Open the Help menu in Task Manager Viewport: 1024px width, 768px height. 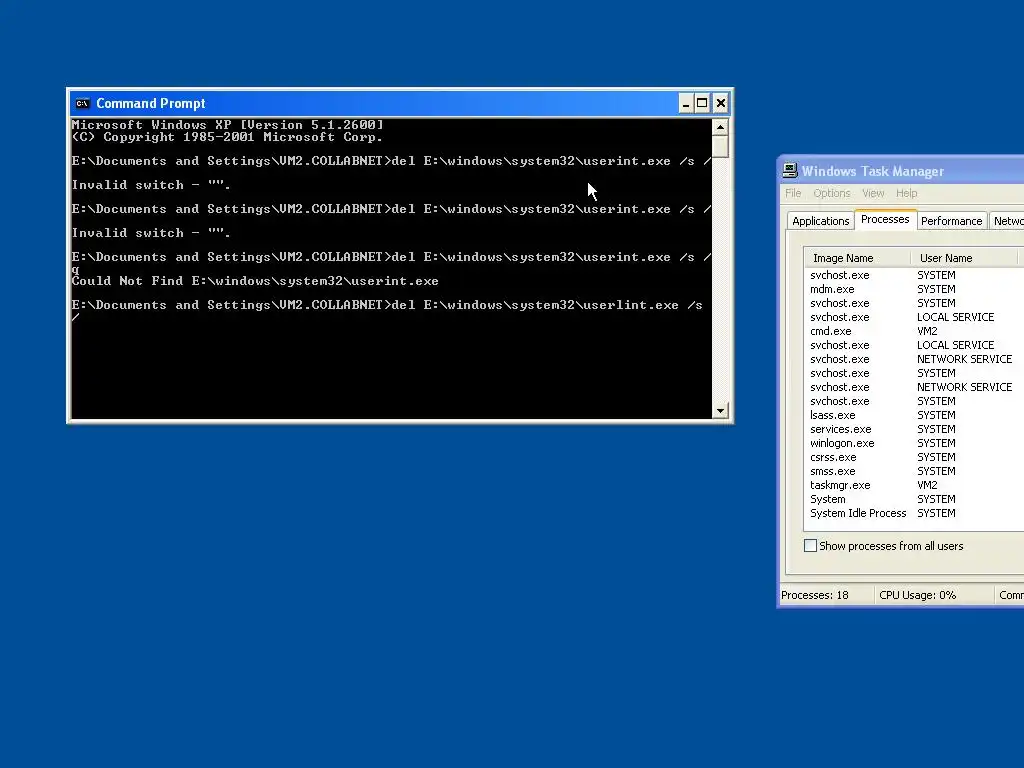click(906, 193)
